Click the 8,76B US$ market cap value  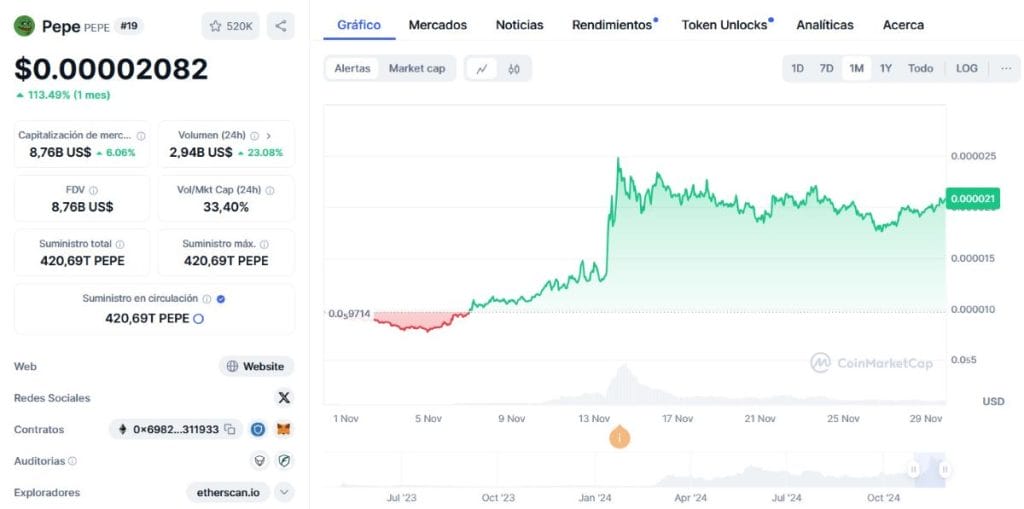(x=59, y=153)
